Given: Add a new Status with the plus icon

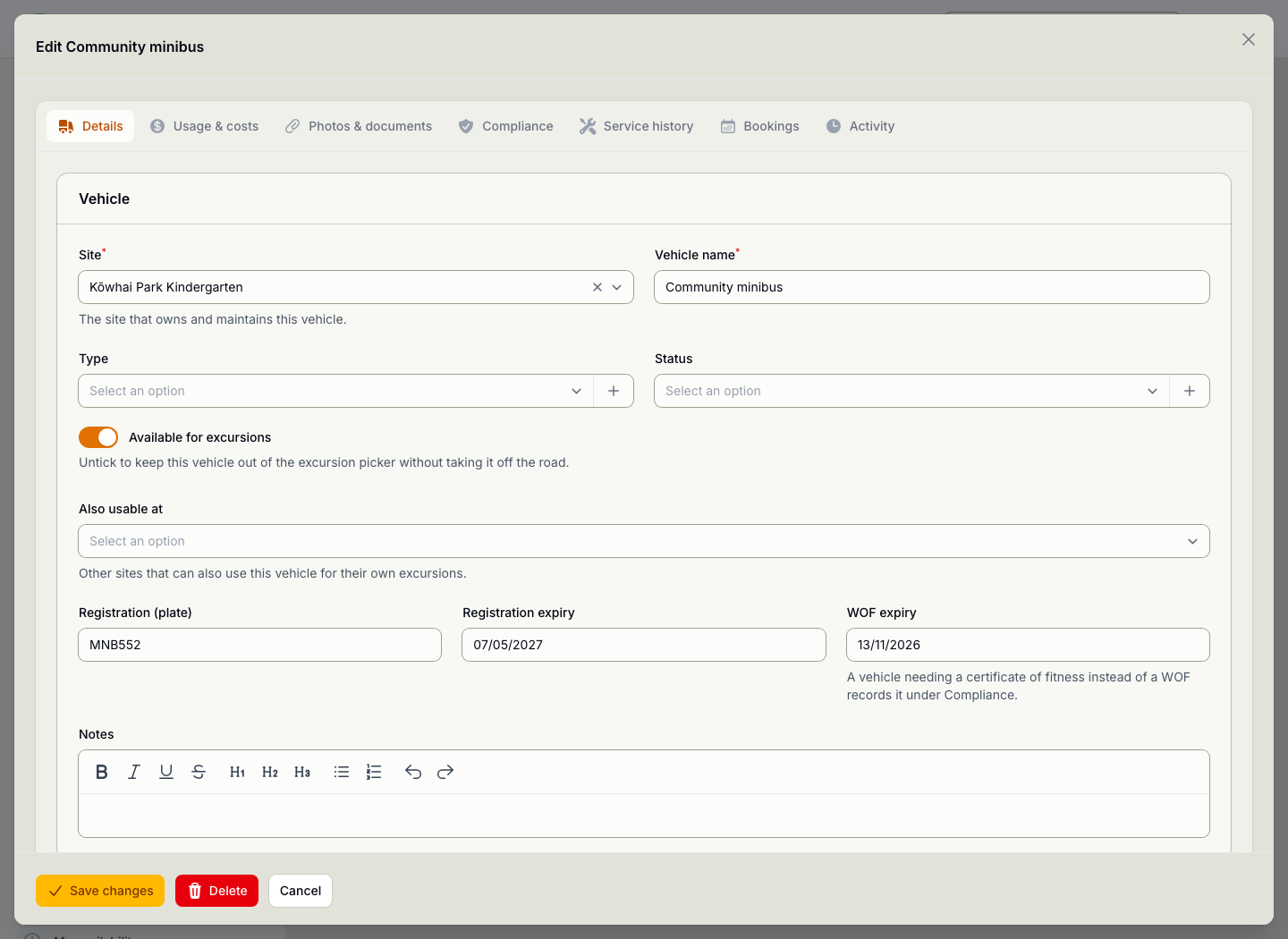Looking at the screenshot, I should pyautogui.click(x=1190, y=391).
